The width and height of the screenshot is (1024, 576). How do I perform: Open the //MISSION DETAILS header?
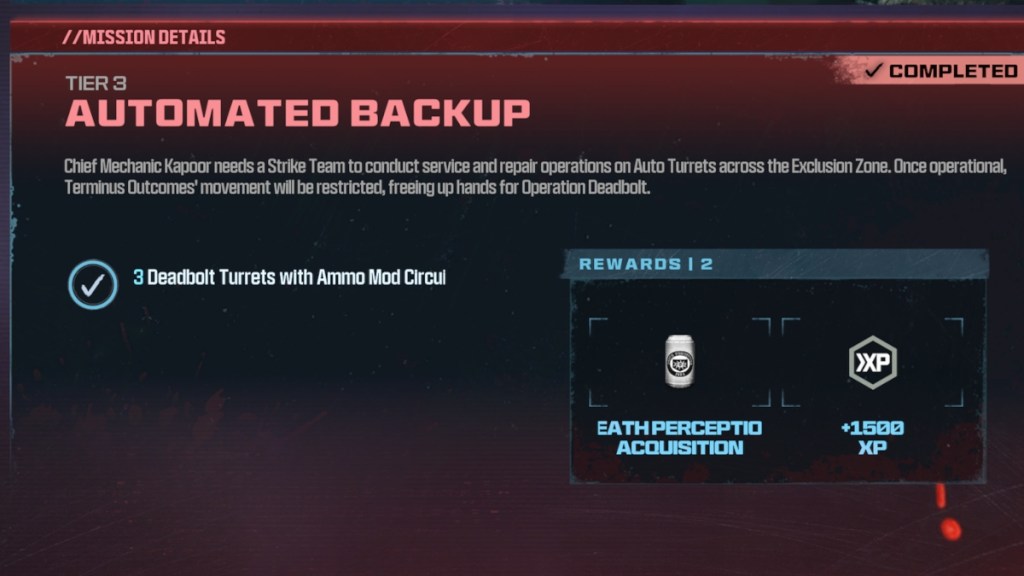pyautogui.click(x=144, y=37)
